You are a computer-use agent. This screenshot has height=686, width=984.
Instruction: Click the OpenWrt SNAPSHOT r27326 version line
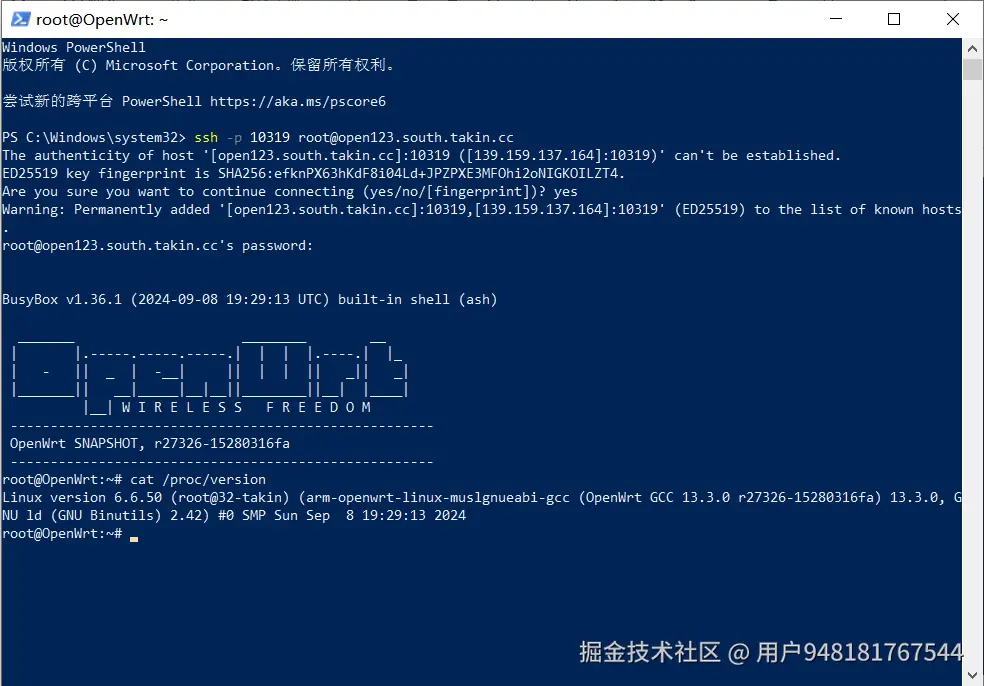click(x=149, y=443)
